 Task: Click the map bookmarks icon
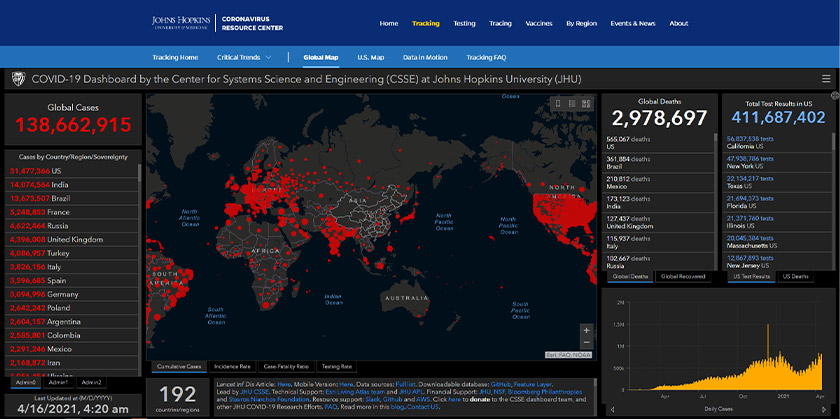558,103
